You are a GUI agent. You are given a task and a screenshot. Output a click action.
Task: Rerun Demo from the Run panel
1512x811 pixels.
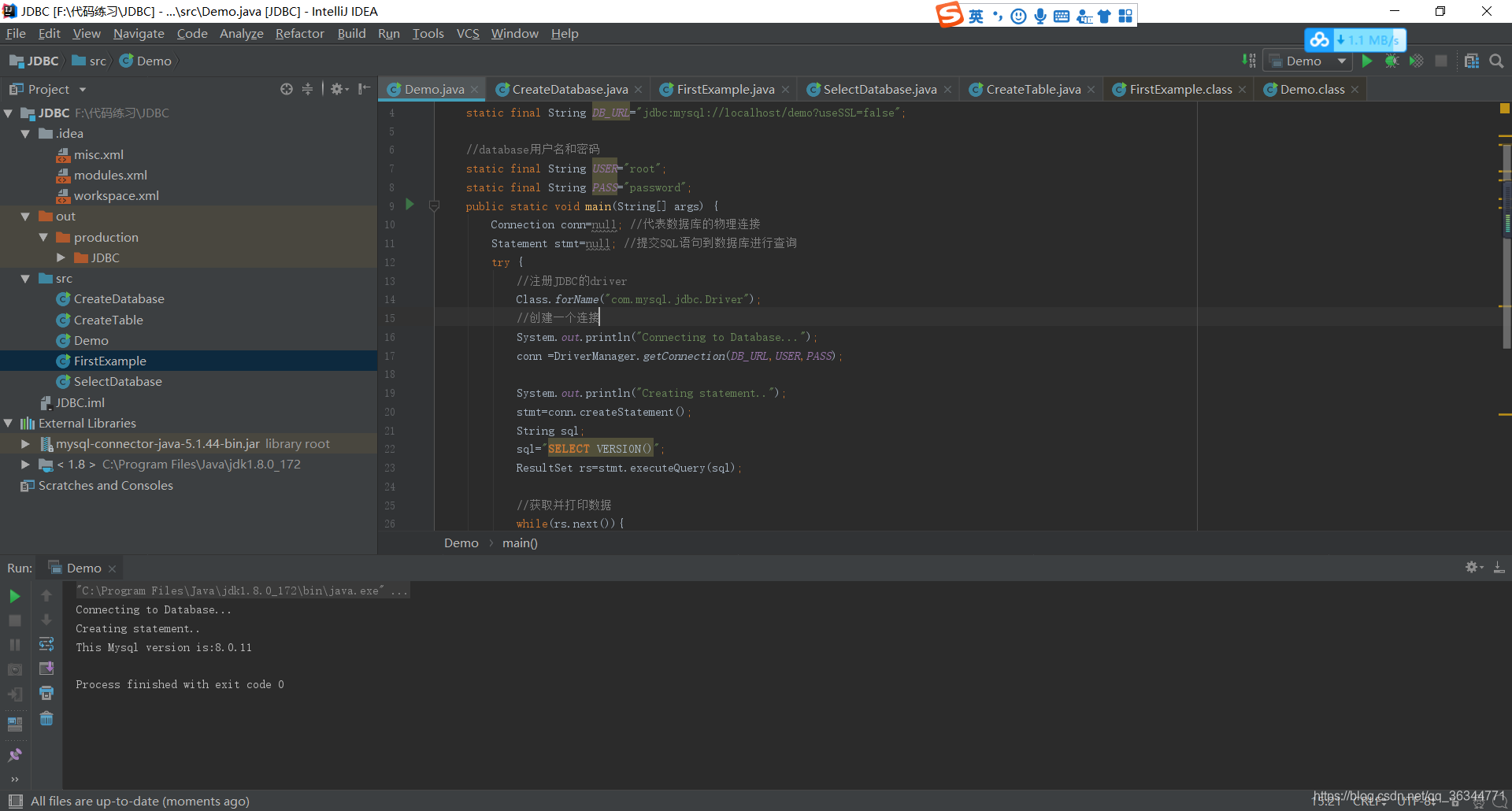[x=15, y=596]
